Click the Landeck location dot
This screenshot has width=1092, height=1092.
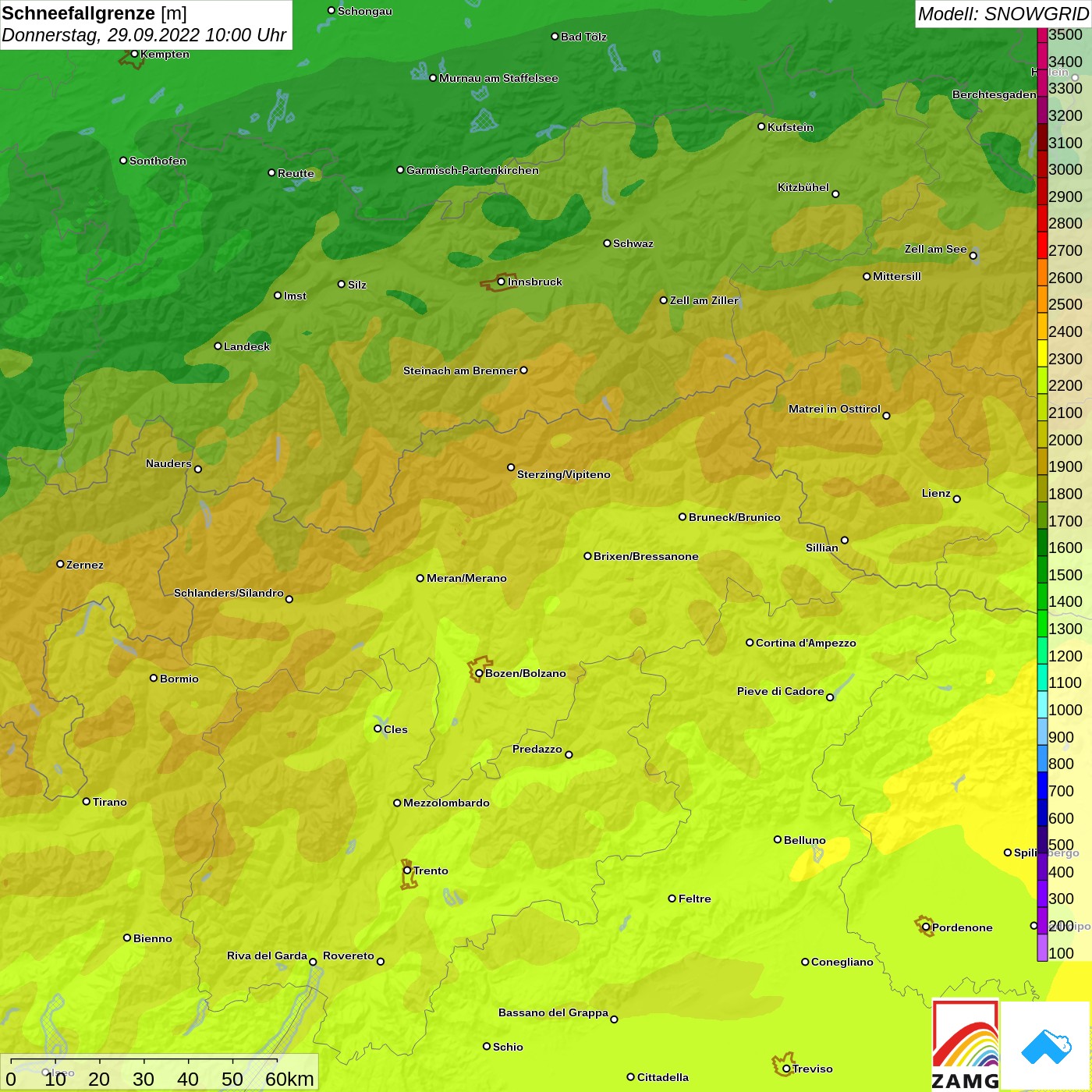click(218, 346)
